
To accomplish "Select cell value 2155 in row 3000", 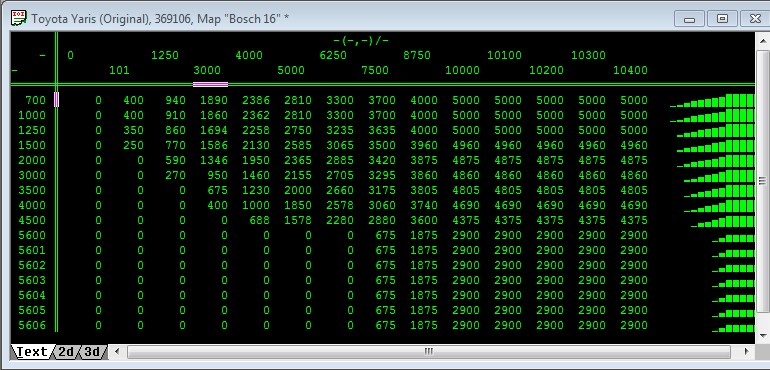I will 298,175.
